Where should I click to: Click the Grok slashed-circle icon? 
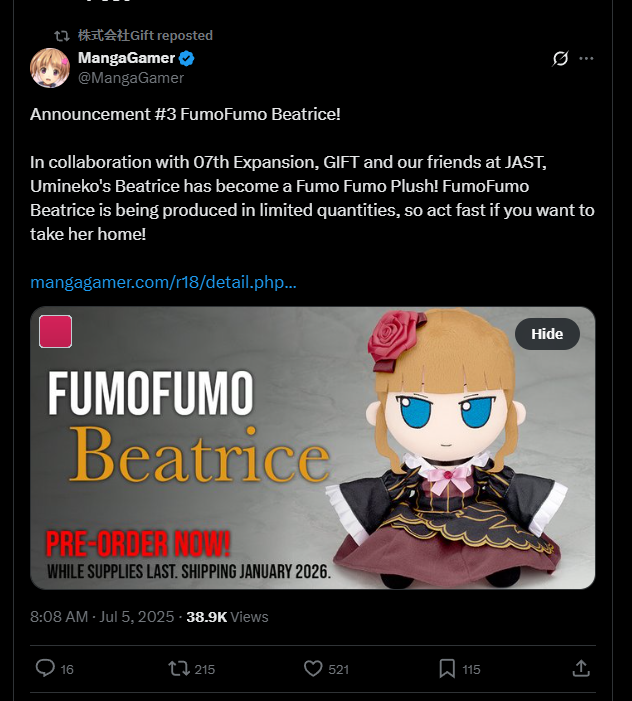pos(560,59)
